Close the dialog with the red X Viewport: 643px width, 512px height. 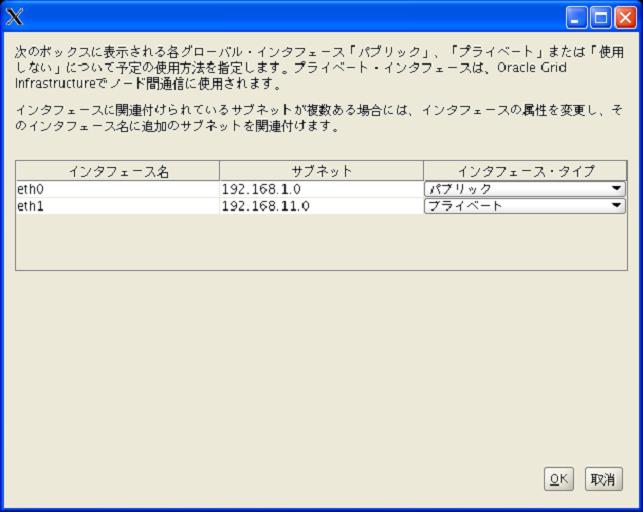tap(626, 18)
